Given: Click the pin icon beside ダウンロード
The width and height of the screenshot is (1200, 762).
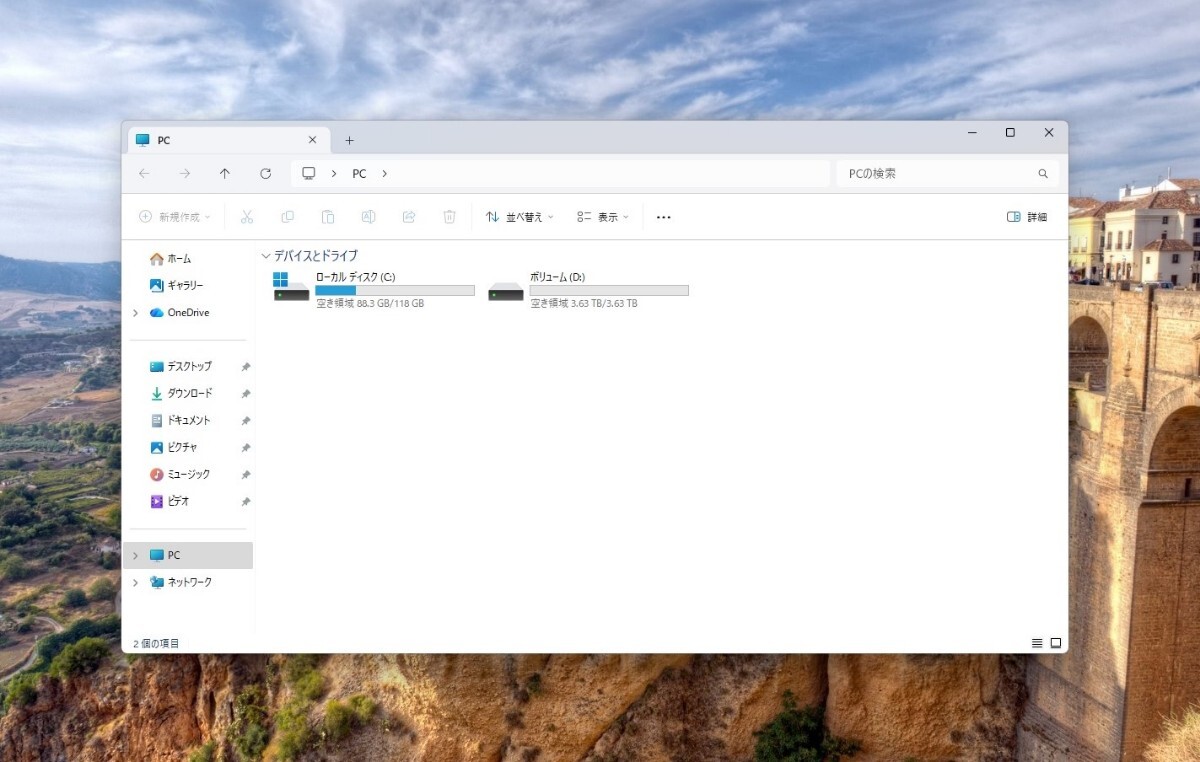Looking at the screenshot, I should [246, 394].
